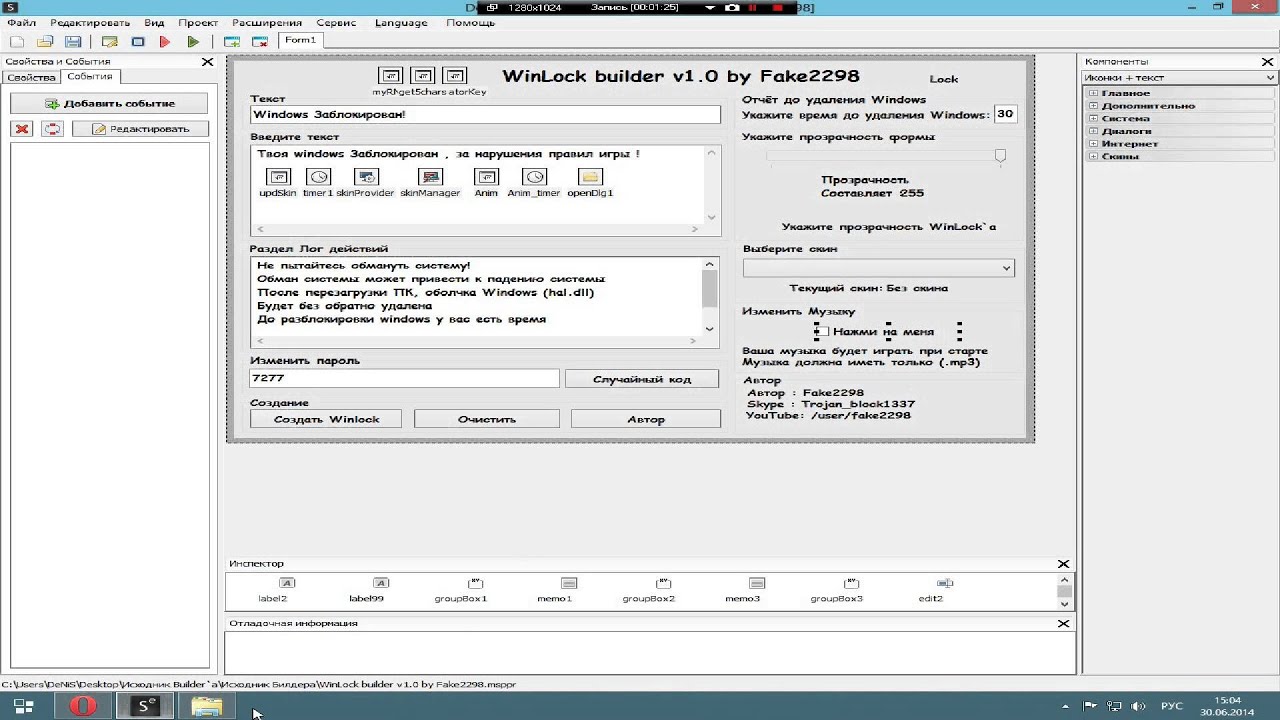Create a new project from toolbar
1280x720 pixels.
[17, 41]
